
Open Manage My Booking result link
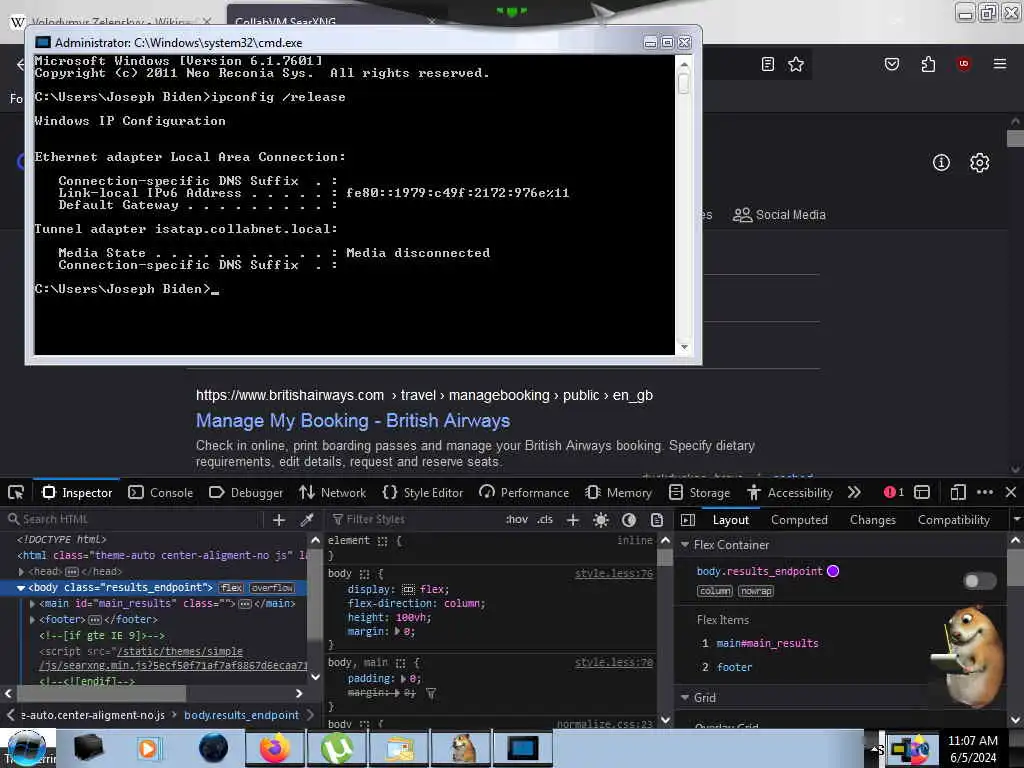(353, 421)
